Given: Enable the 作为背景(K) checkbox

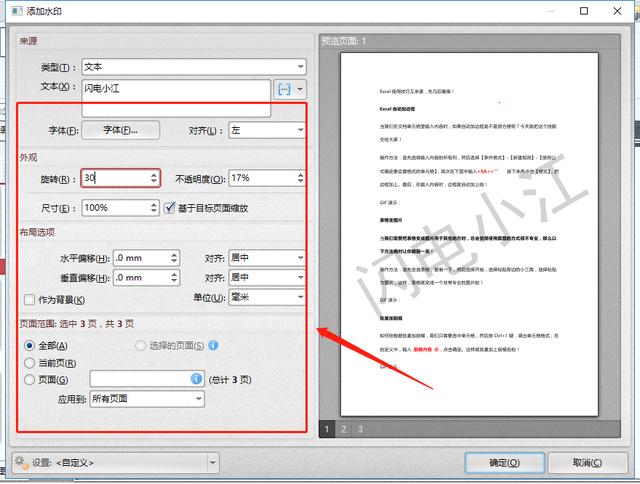Looking at the screenshot, I should coord(29,300).
